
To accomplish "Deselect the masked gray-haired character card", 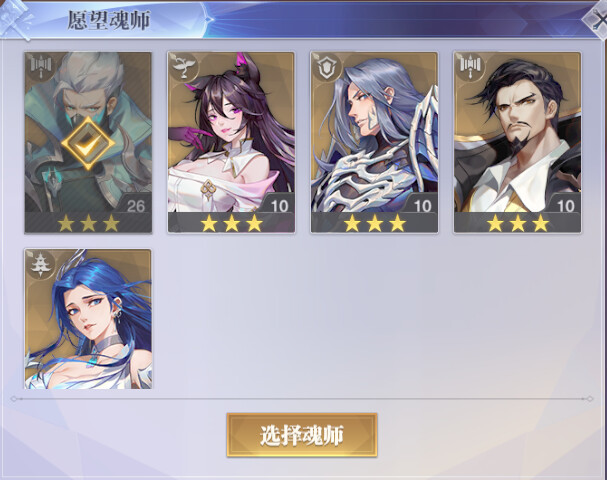I will [x=88, y=142].
